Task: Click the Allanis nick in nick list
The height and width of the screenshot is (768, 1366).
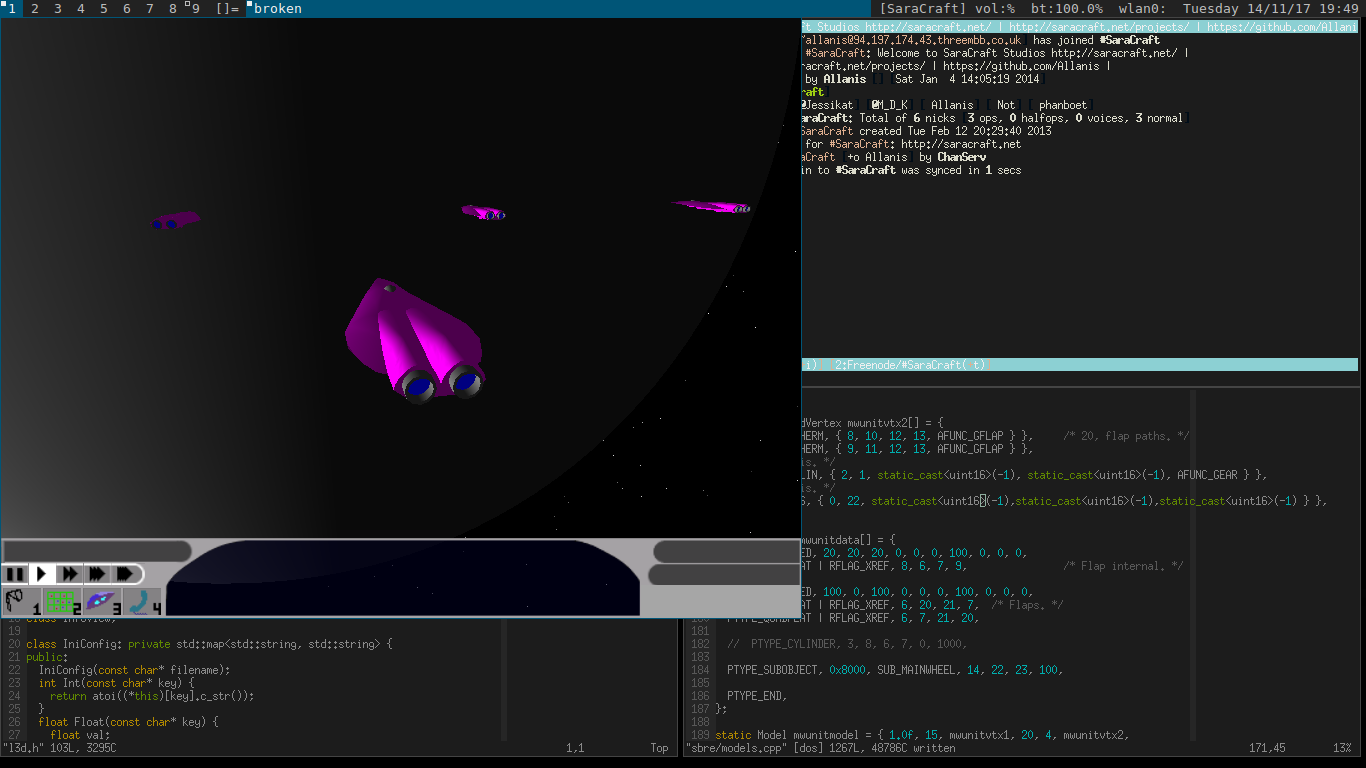Action: pyautogui.click(x=952, y=105)
